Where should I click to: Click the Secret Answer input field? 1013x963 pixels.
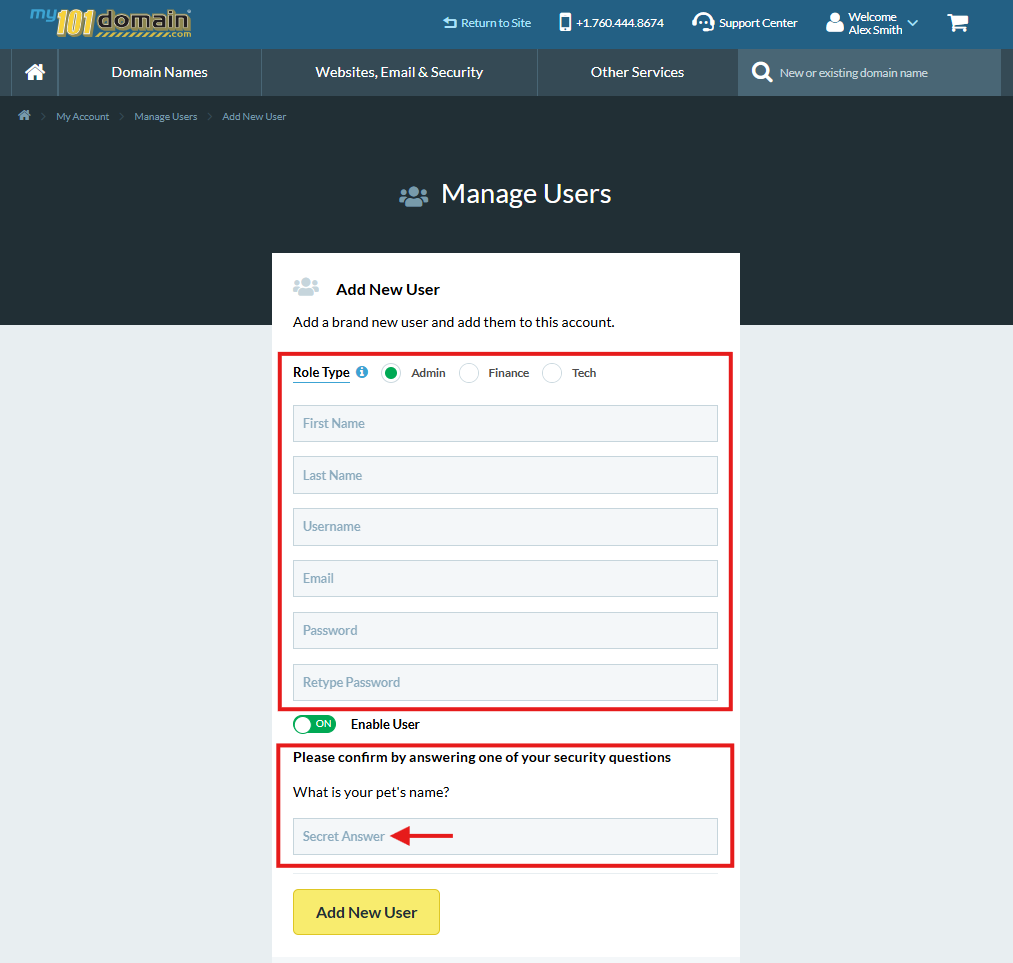pyautogui.click(x=505, y=836)
